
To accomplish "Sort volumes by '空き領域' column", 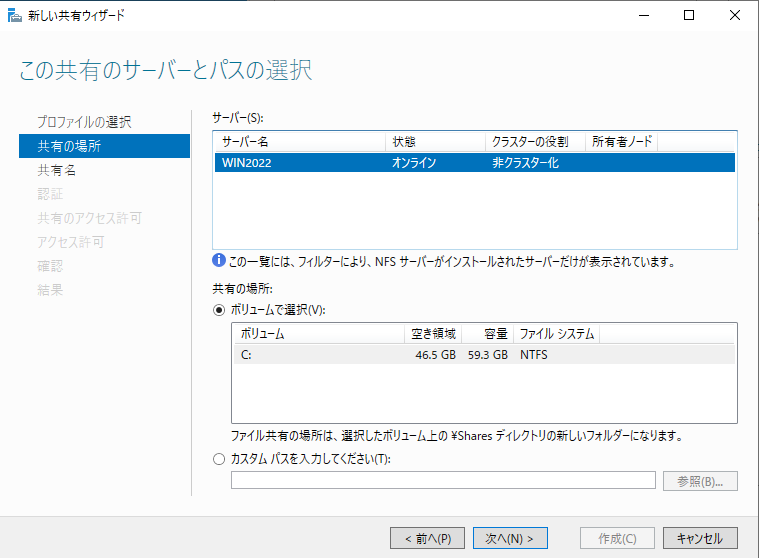I will point(434,334).
